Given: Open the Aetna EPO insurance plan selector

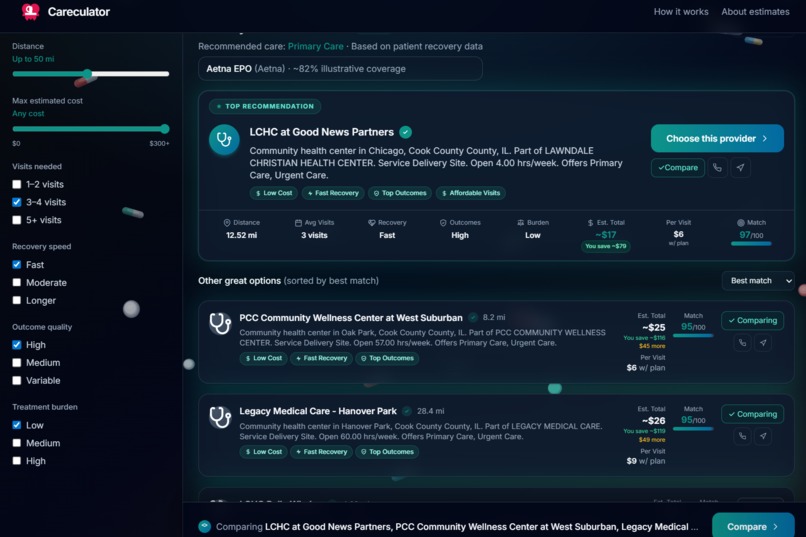Looking at the screenshot, I should (340, 69).
